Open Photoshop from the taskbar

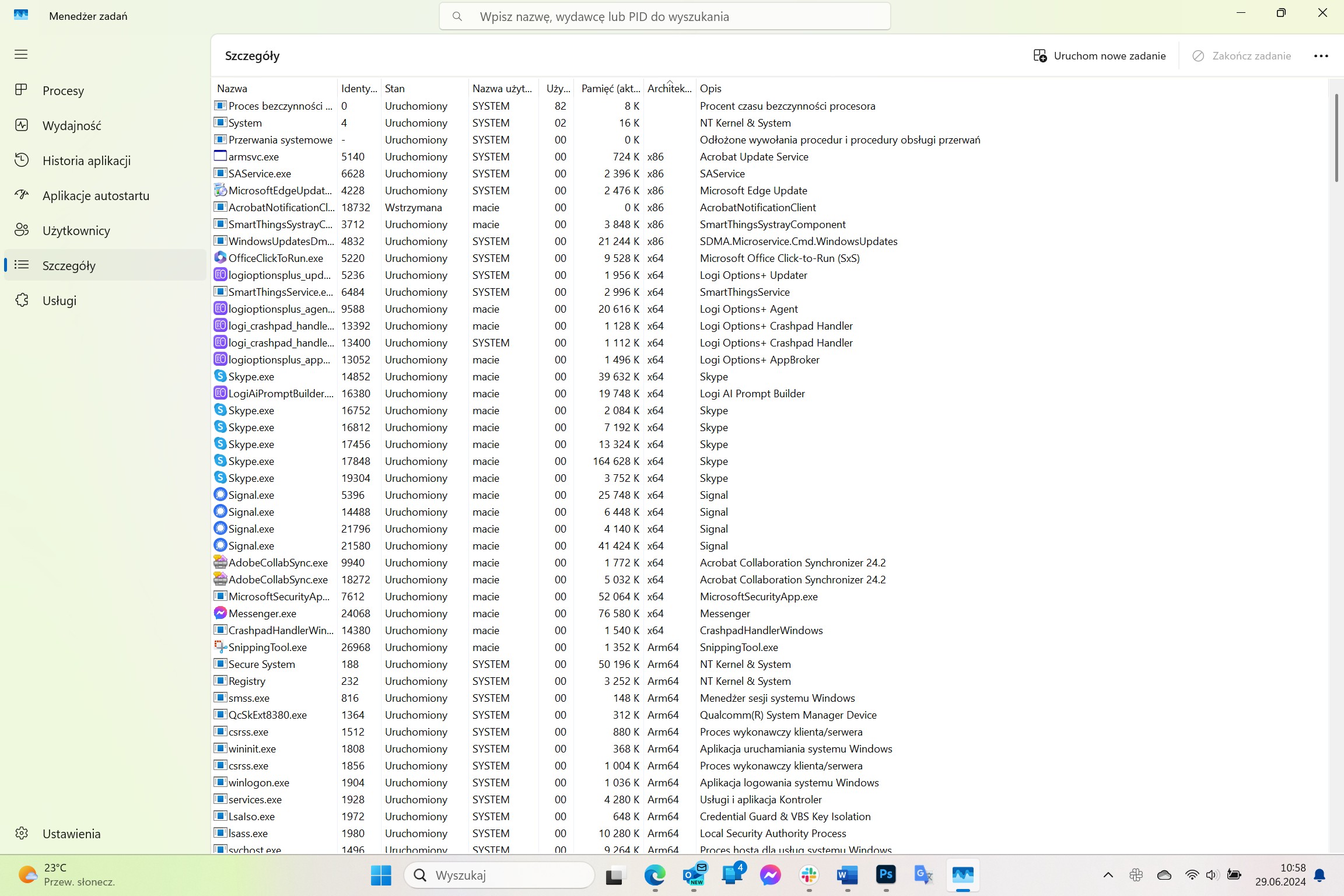[x=886, y=875]
